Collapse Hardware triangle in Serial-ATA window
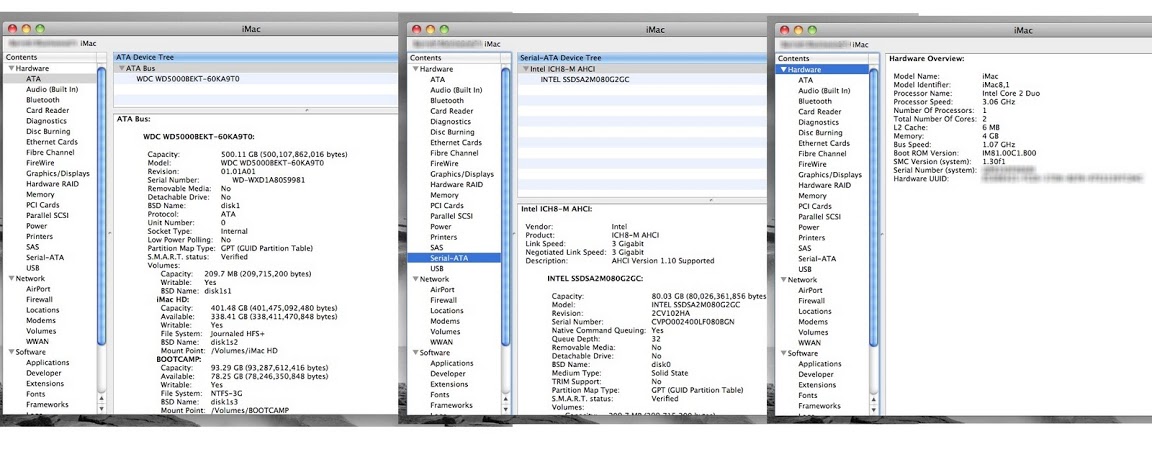1152x457 pixels. [415, 69]
